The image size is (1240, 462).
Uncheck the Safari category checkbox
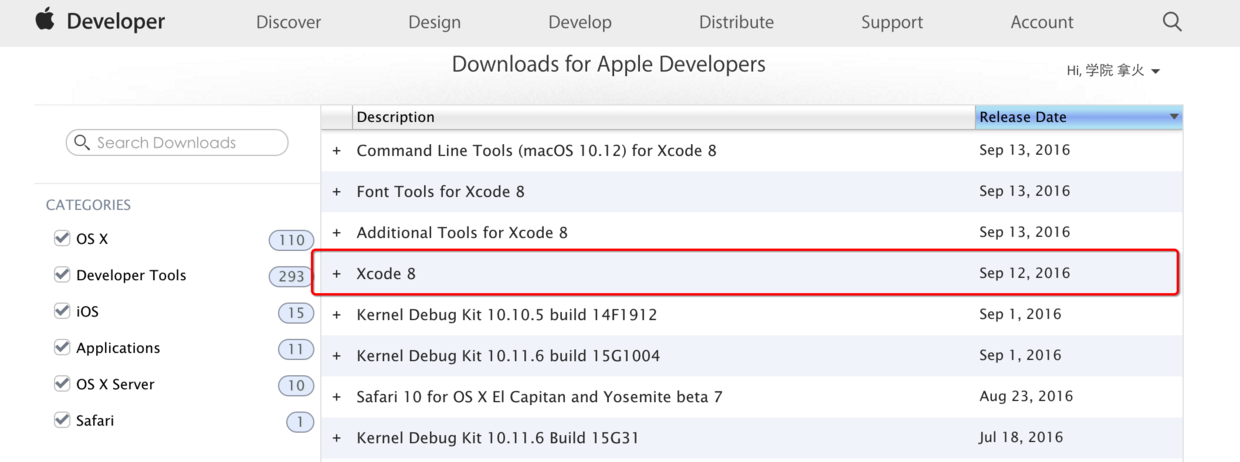point(62,420)
